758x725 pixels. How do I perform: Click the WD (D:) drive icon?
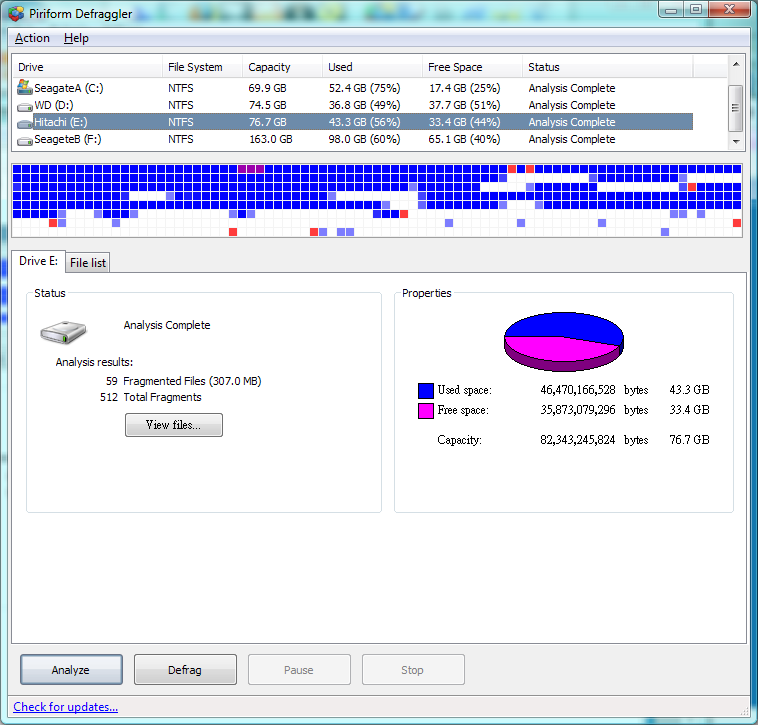tap(25, 106)
